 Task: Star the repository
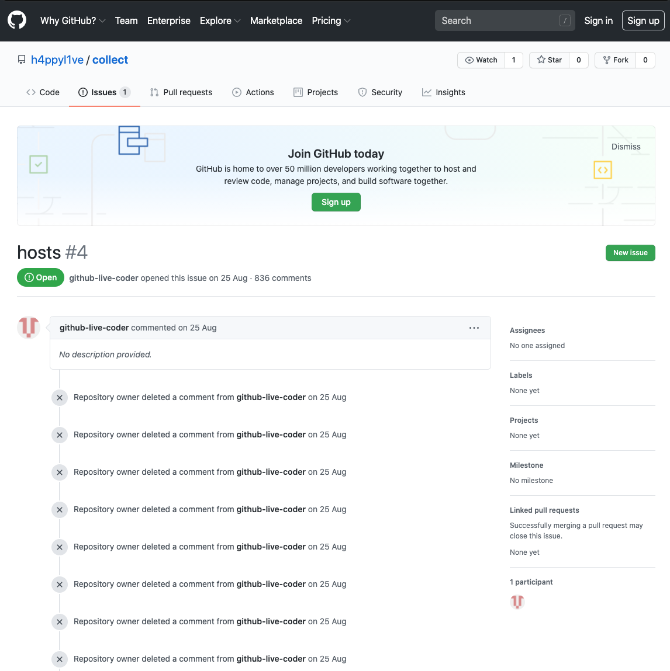[x=549, y=60]
